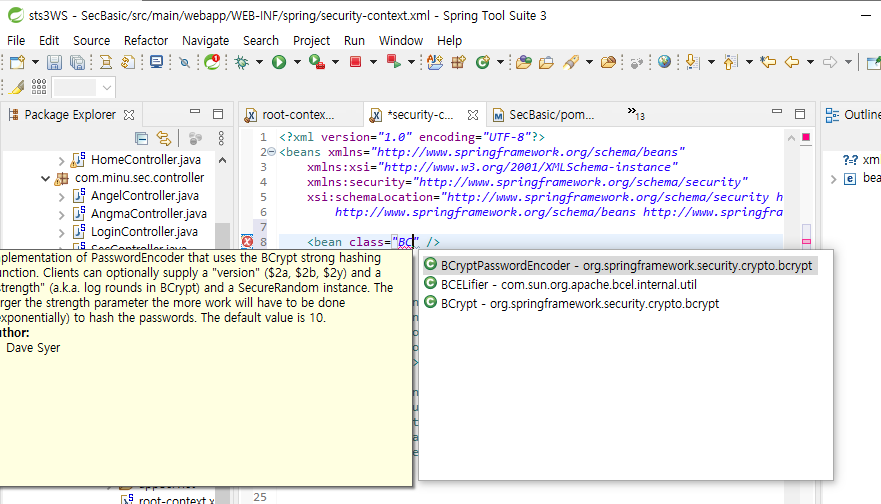Screen dimensions: 881x504
Task: Click the New Java Package icon
Action: pos(458,62)
